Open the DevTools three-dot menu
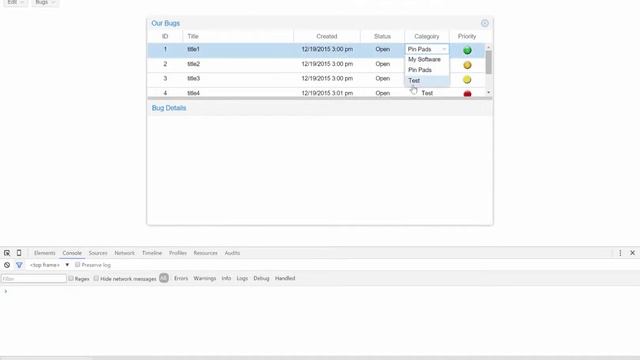The height and width of the screenshot is (360, 640). pyautogui.click(x=620, y=253)
